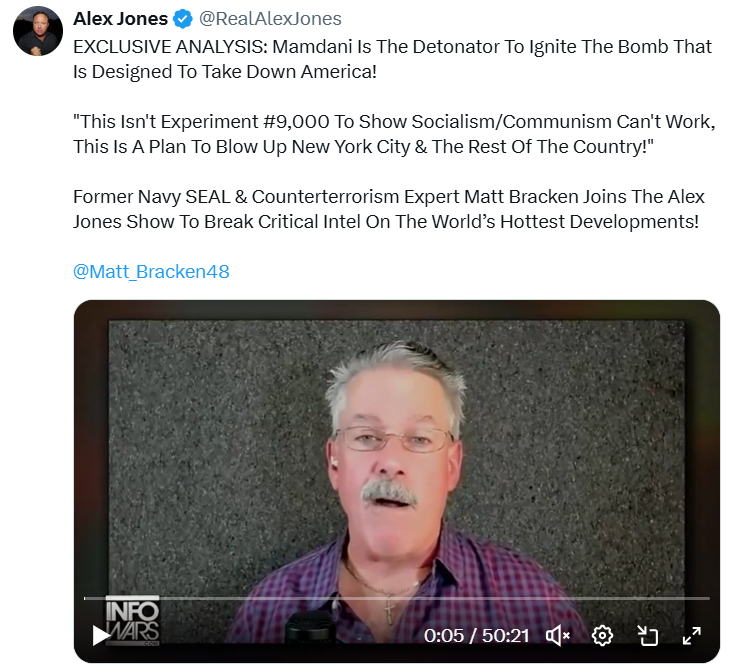Open the @RealAlexJones handle link
This screenshot has height=670, width=734.
(270, 19)
